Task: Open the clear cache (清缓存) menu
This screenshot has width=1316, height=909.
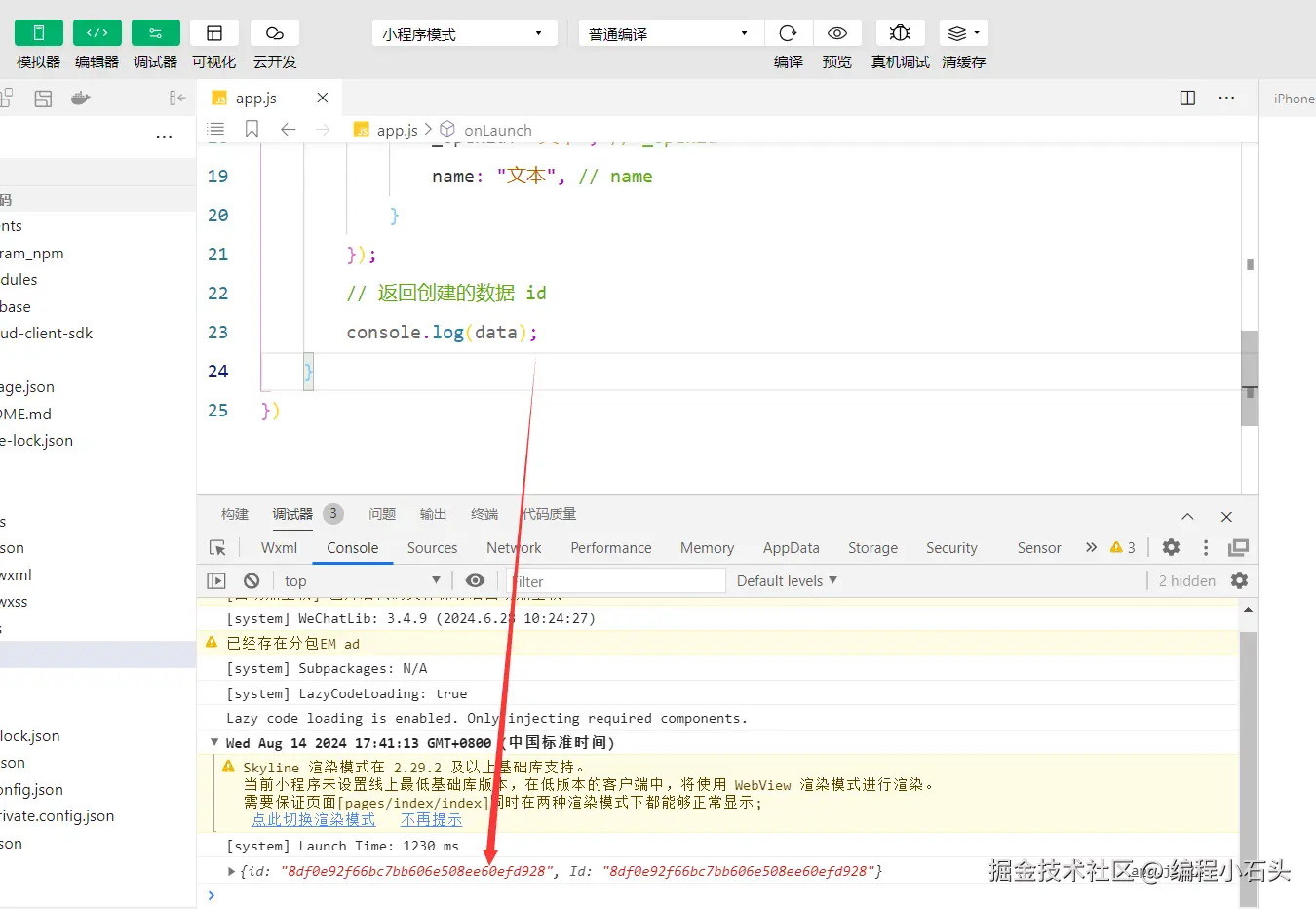Action: click(964, 33)
